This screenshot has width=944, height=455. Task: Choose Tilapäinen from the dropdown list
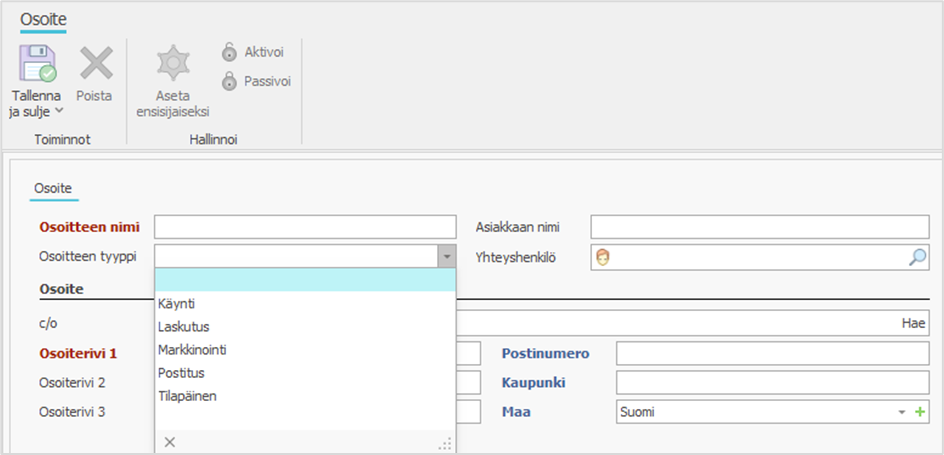click(x=187, y=396)
